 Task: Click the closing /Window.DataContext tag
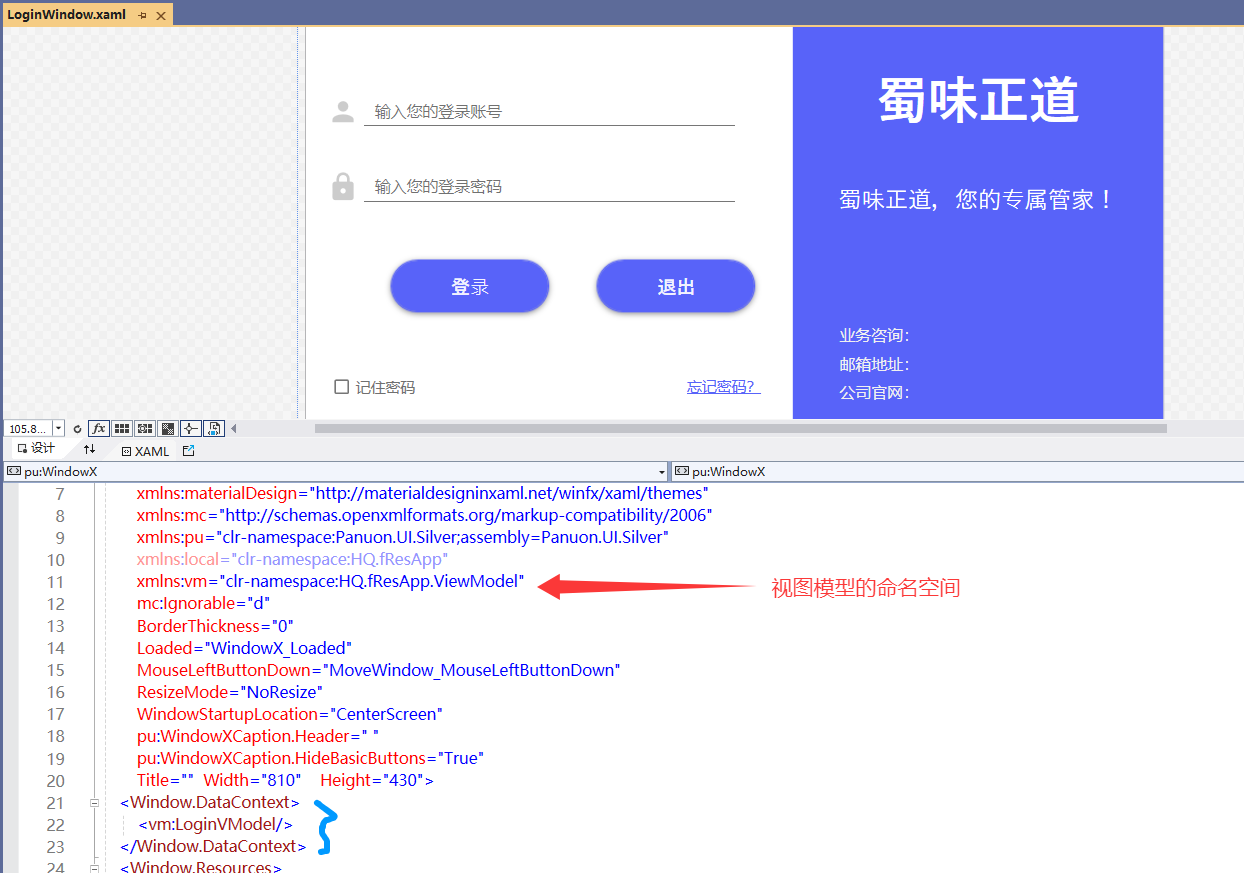point(213,846)
